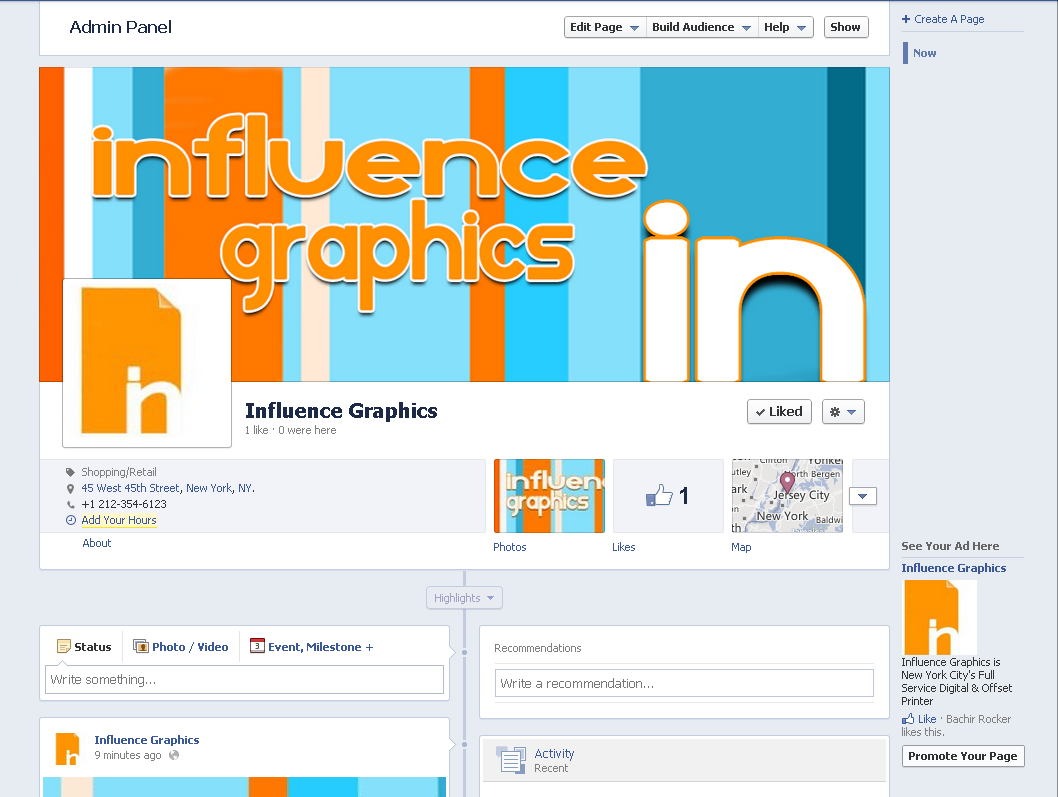This screenshot has width=1058, height=797.
Task: Open the gear settings dropdown
Action: tap(843, 412)
